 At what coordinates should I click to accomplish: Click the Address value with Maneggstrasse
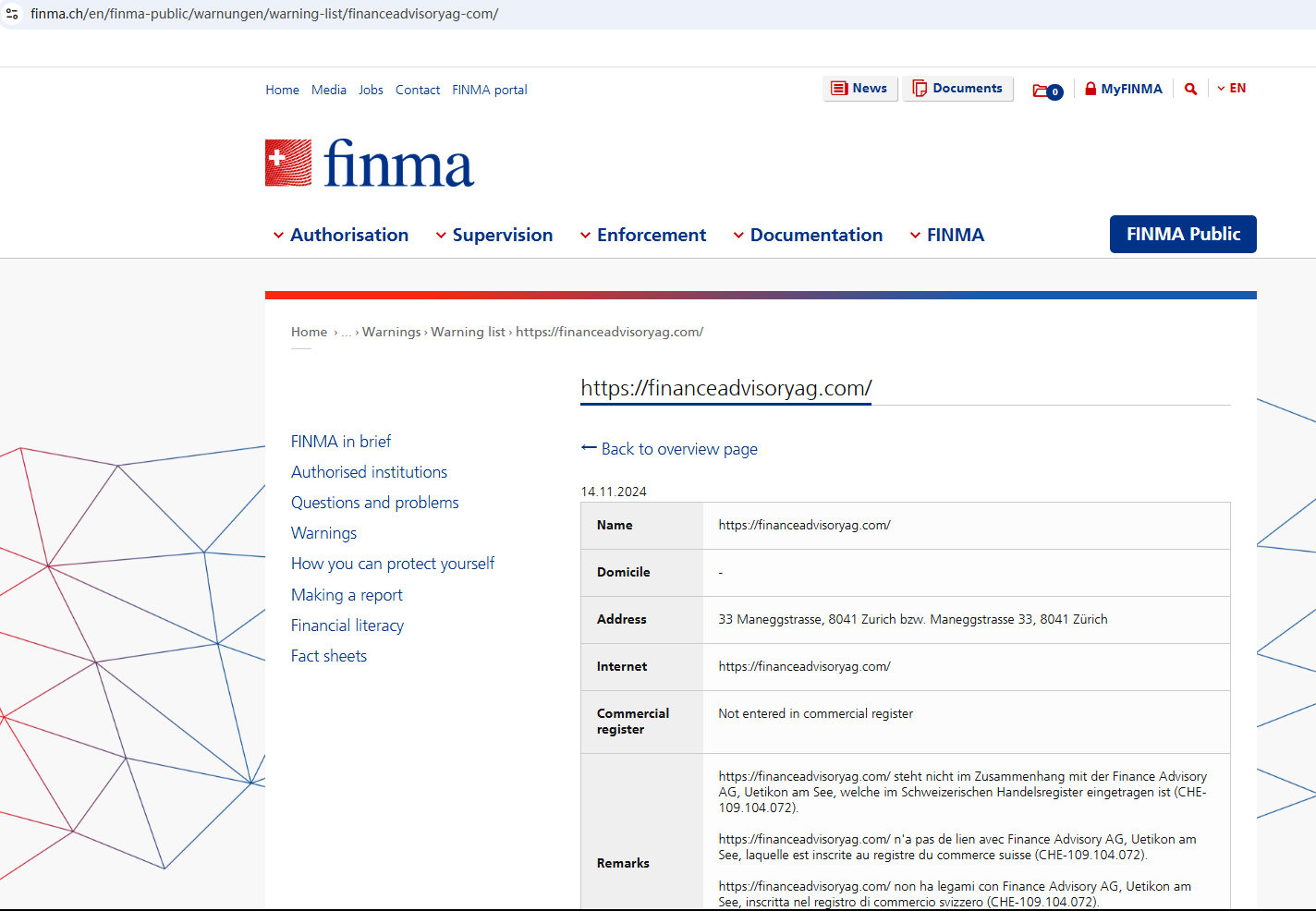pos(913,619)
